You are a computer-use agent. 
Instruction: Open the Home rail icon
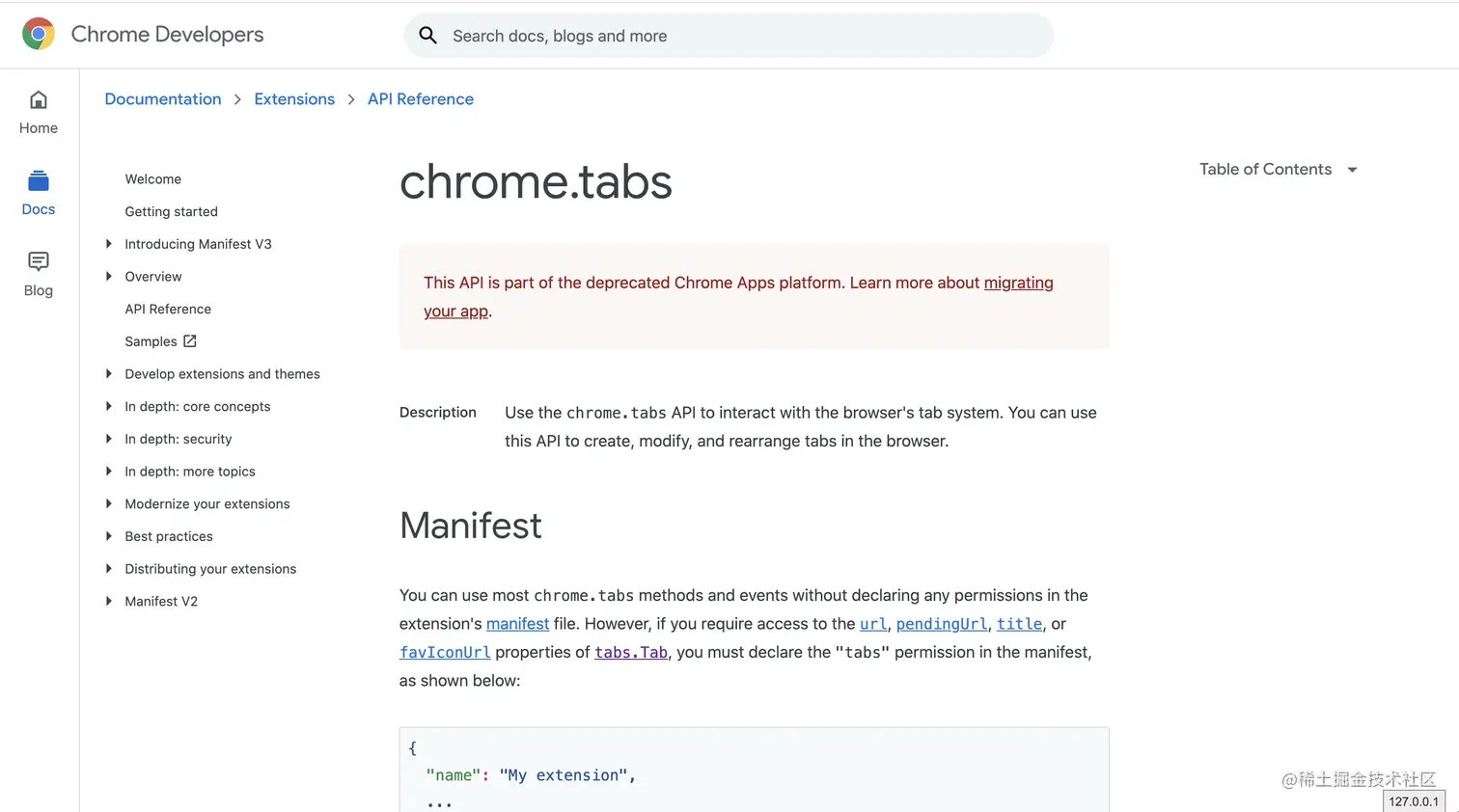click(x=39, y=100)
